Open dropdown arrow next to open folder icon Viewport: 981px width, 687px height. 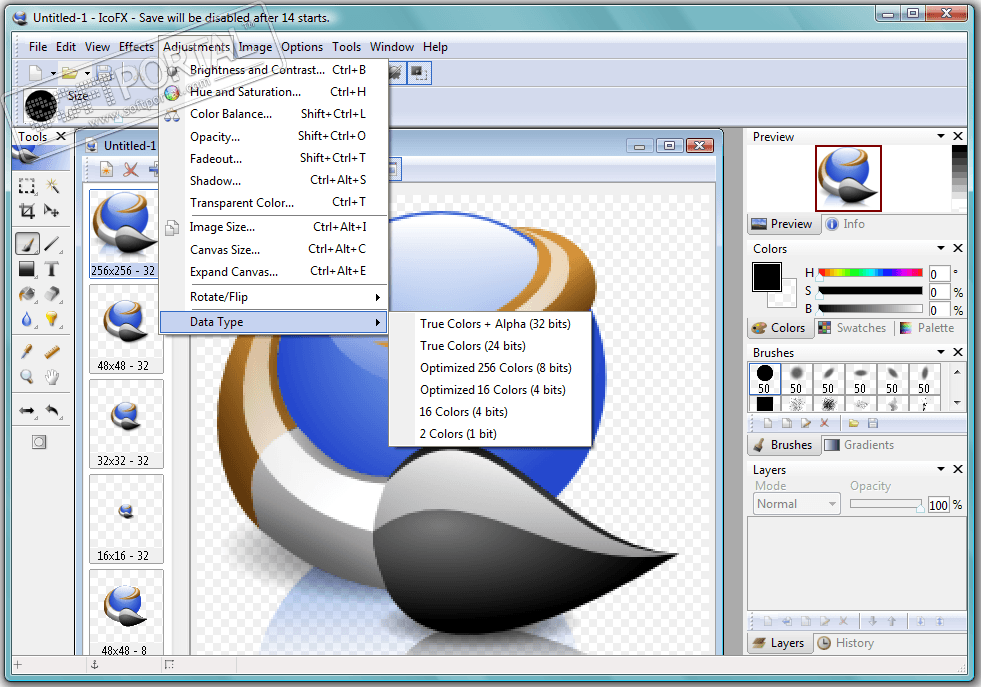(x=88, y=74)
